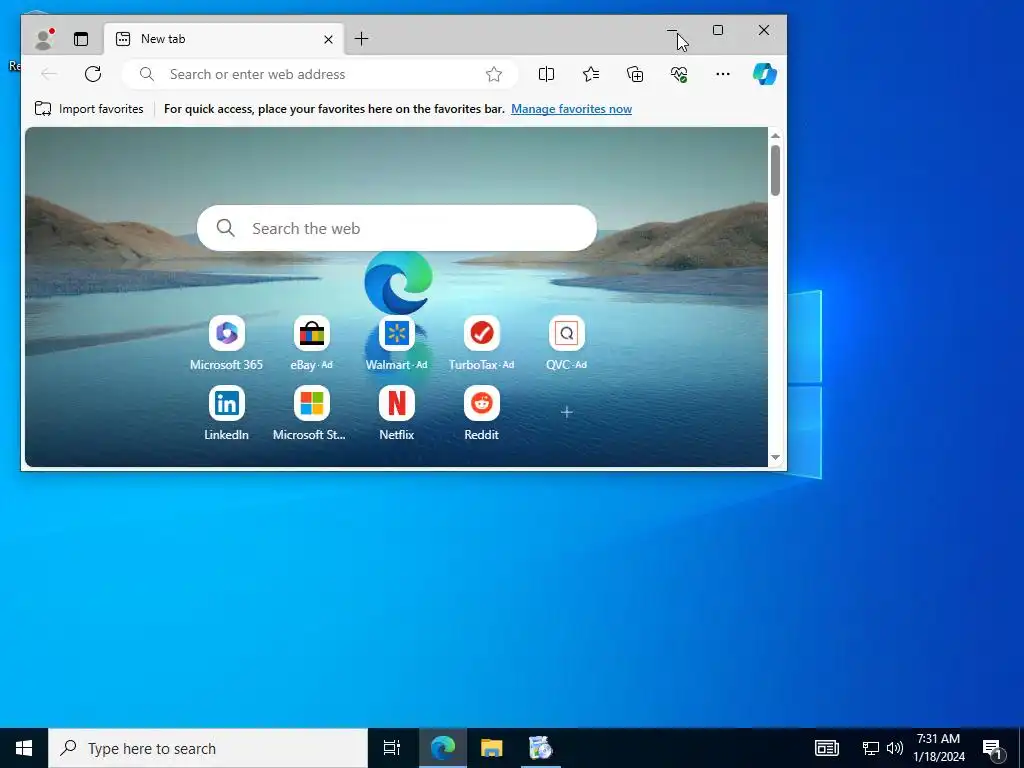The width and height of the screenshot is (1024, 768).
Task: Open Task View on the taskbar
Action: click(x=391, y=748)
